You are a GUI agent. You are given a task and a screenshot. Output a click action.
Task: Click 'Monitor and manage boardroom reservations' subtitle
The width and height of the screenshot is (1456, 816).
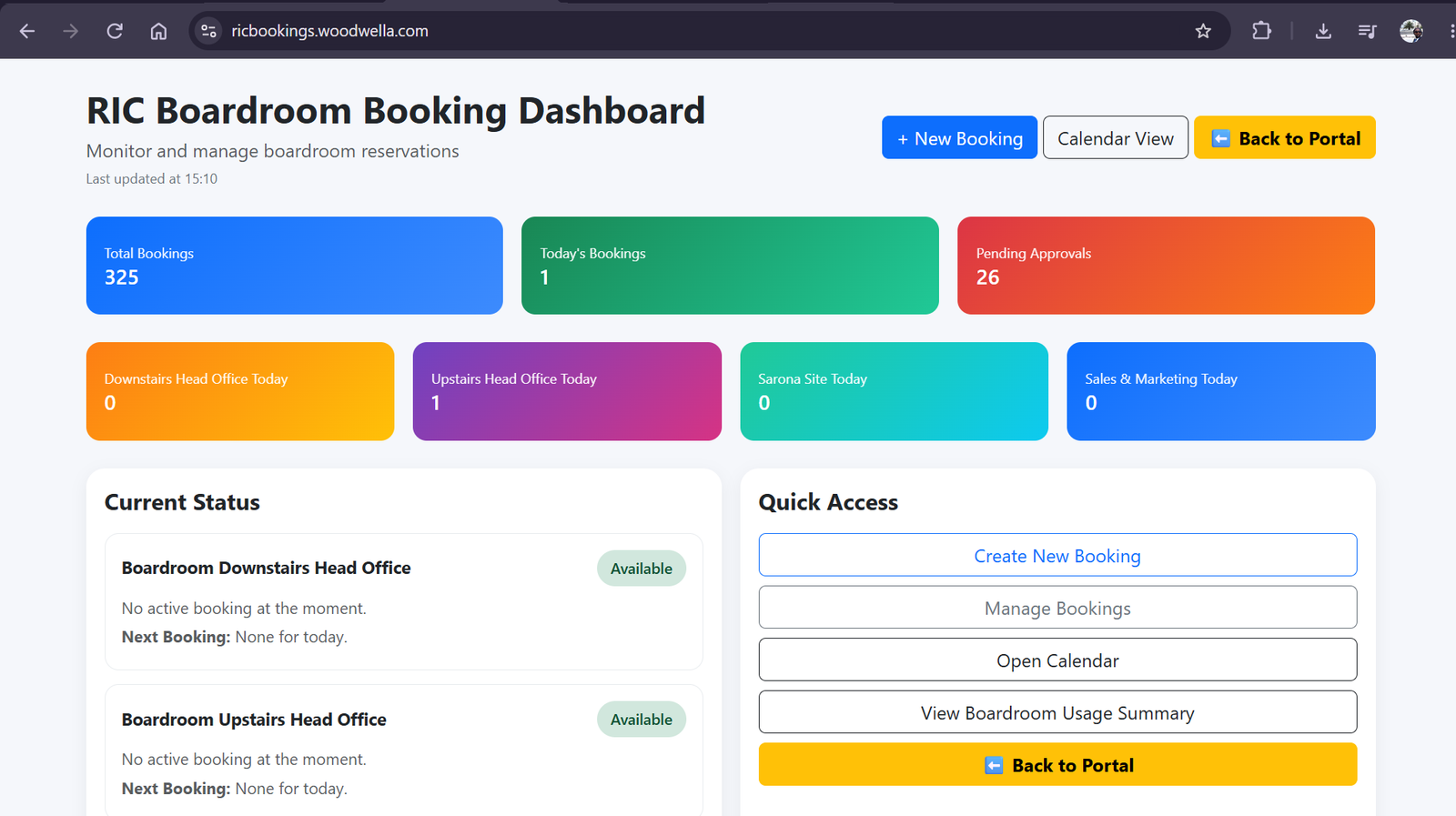[273, 151]
